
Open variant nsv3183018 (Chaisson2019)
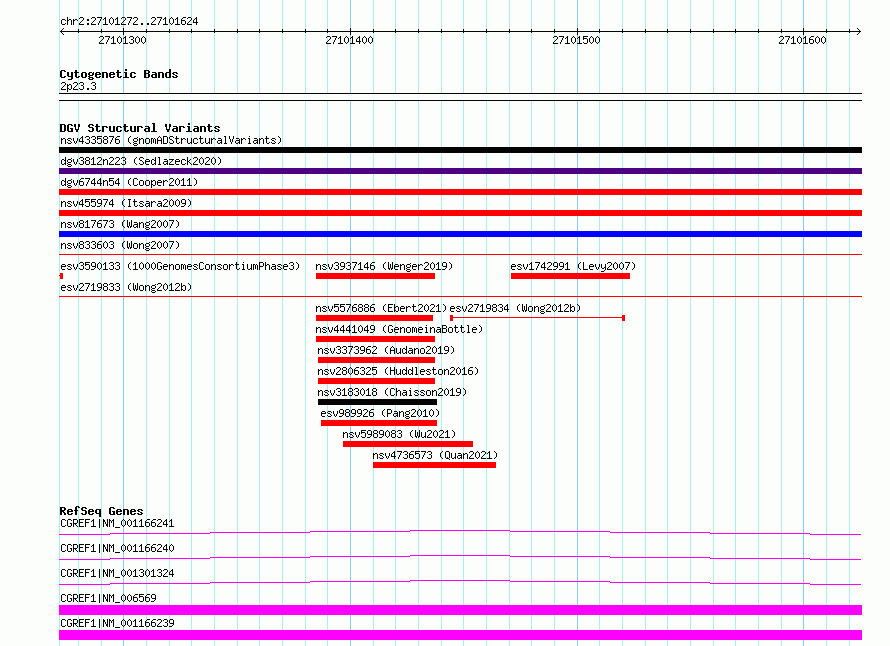click(x=392, y=392)
